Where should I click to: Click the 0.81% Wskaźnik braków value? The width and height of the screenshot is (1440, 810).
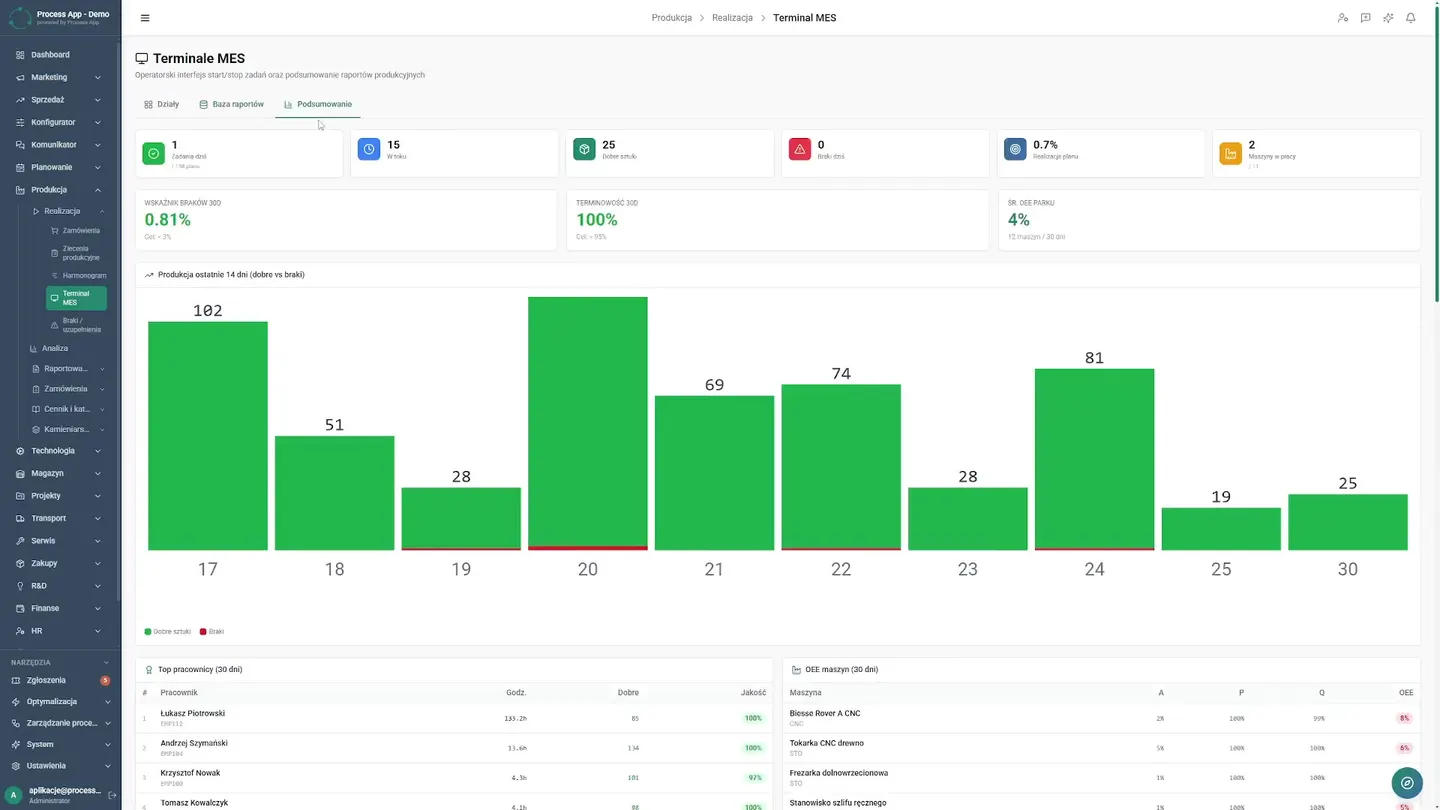pos(168,220)
